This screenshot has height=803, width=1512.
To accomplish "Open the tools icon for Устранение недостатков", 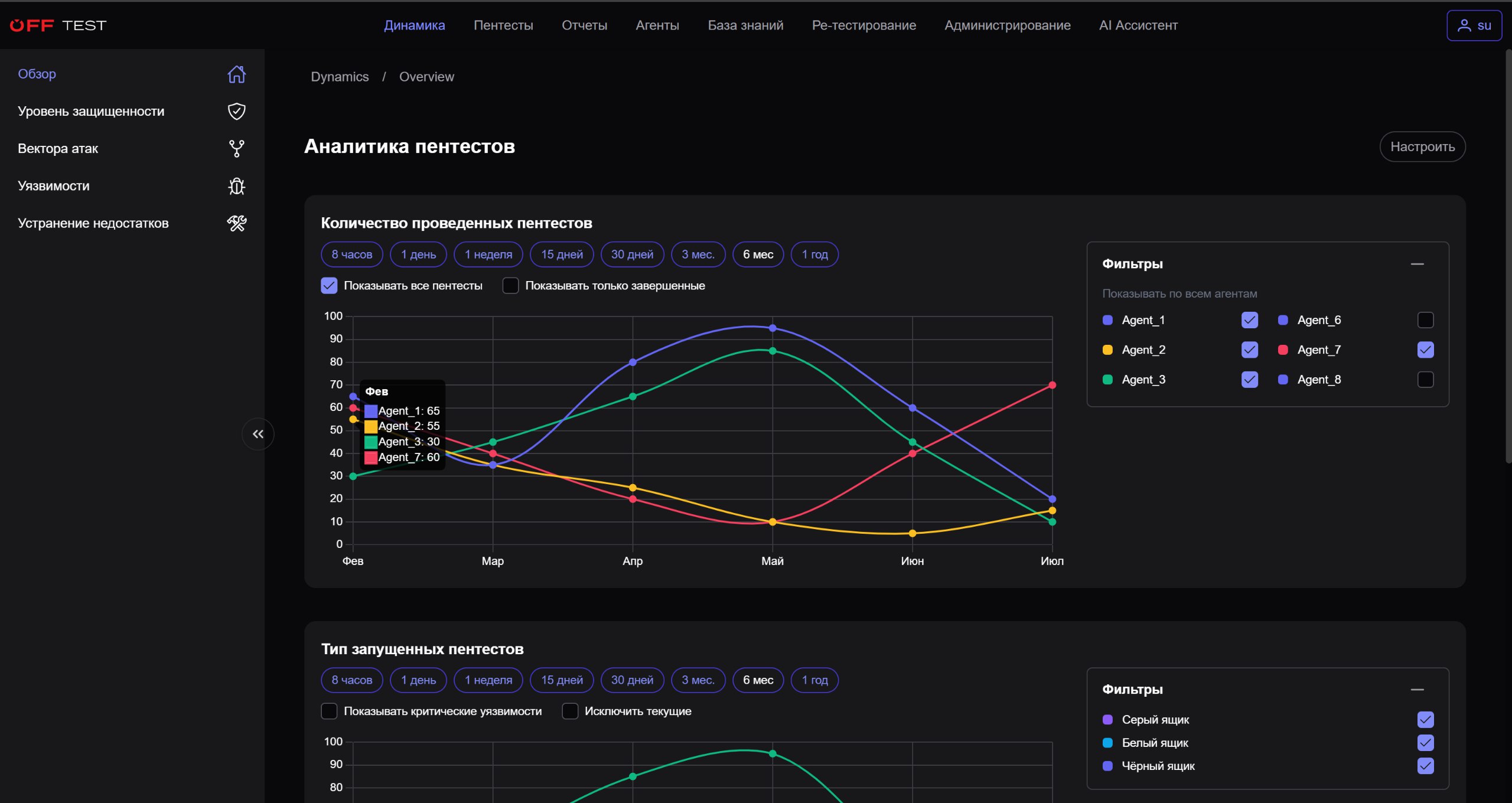I will pos(237,223).
